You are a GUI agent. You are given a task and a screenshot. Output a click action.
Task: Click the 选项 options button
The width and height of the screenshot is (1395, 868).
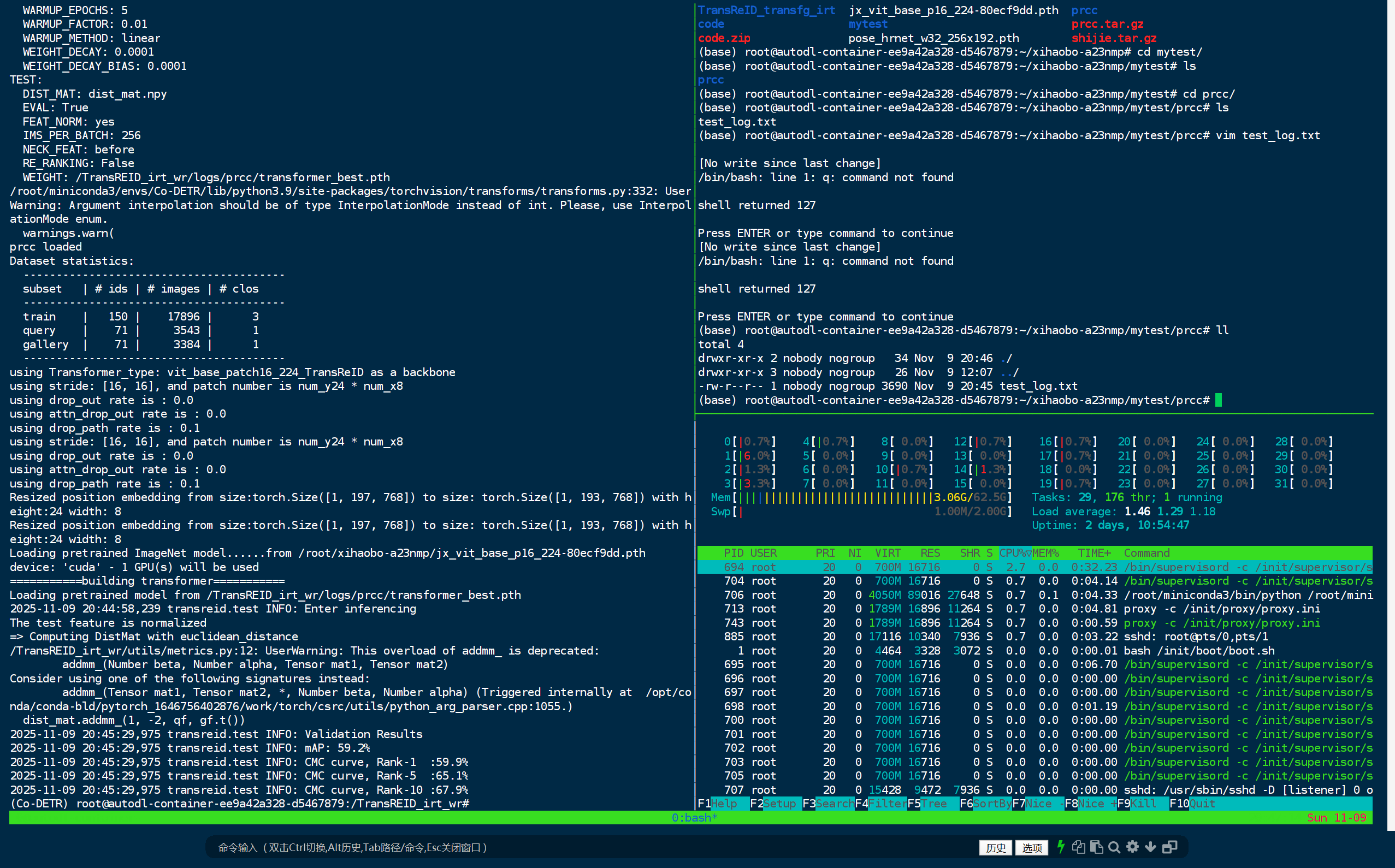[1031, 847]
